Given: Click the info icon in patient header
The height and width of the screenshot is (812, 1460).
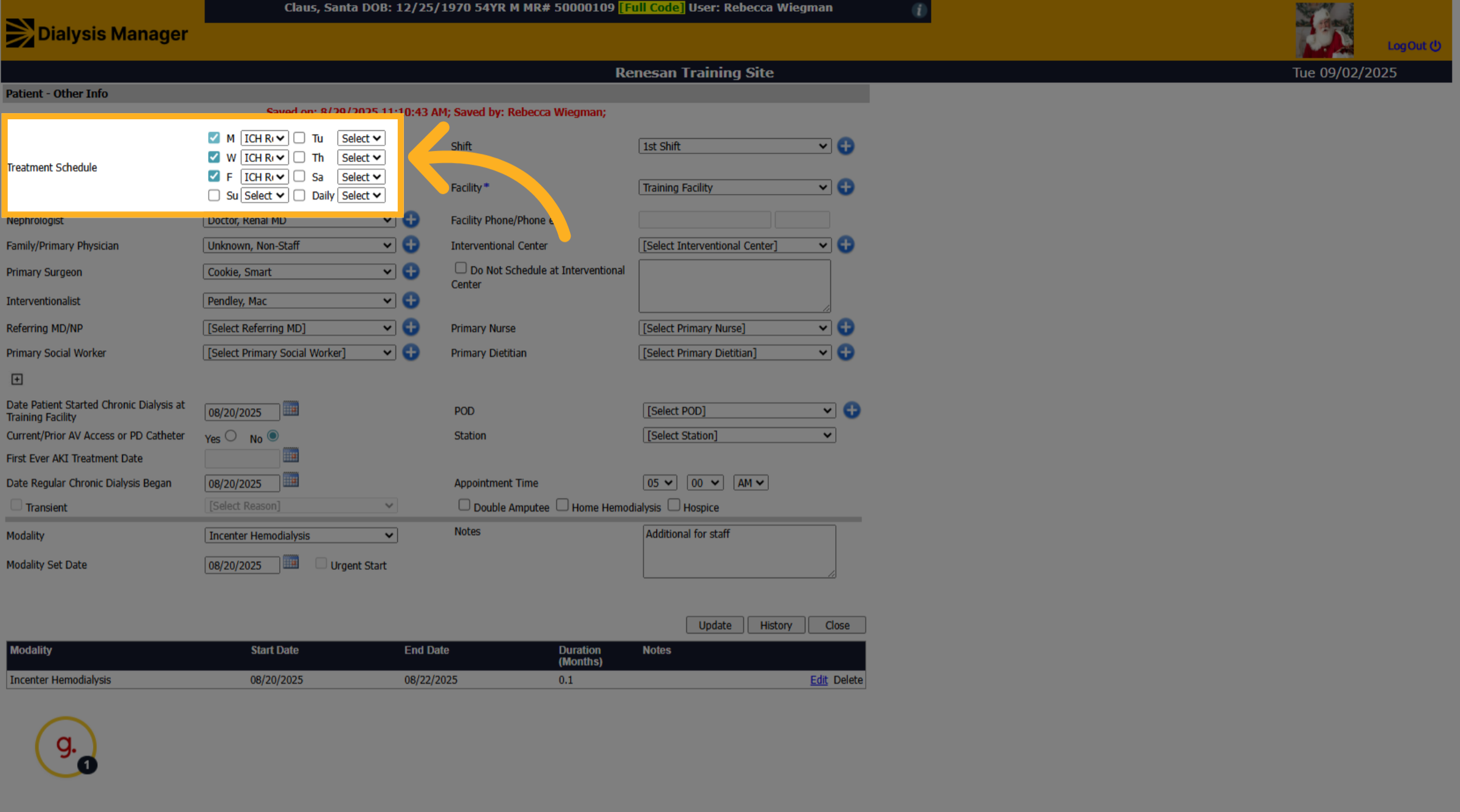Looking at the screenshot, I should 919,10.
